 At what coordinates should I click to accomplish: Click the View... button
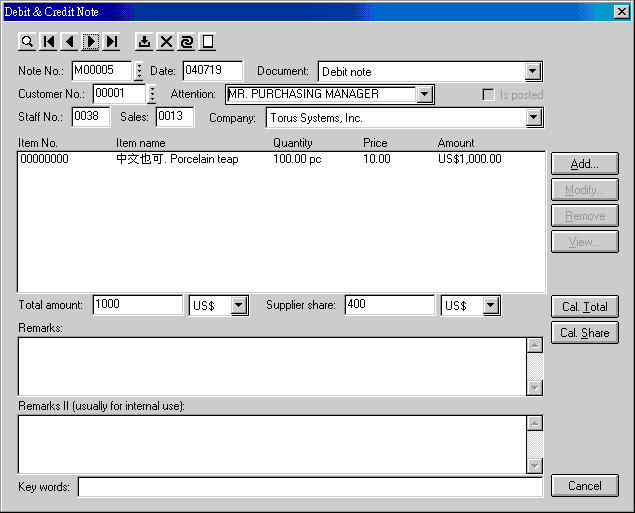click(x=584, y=242)
